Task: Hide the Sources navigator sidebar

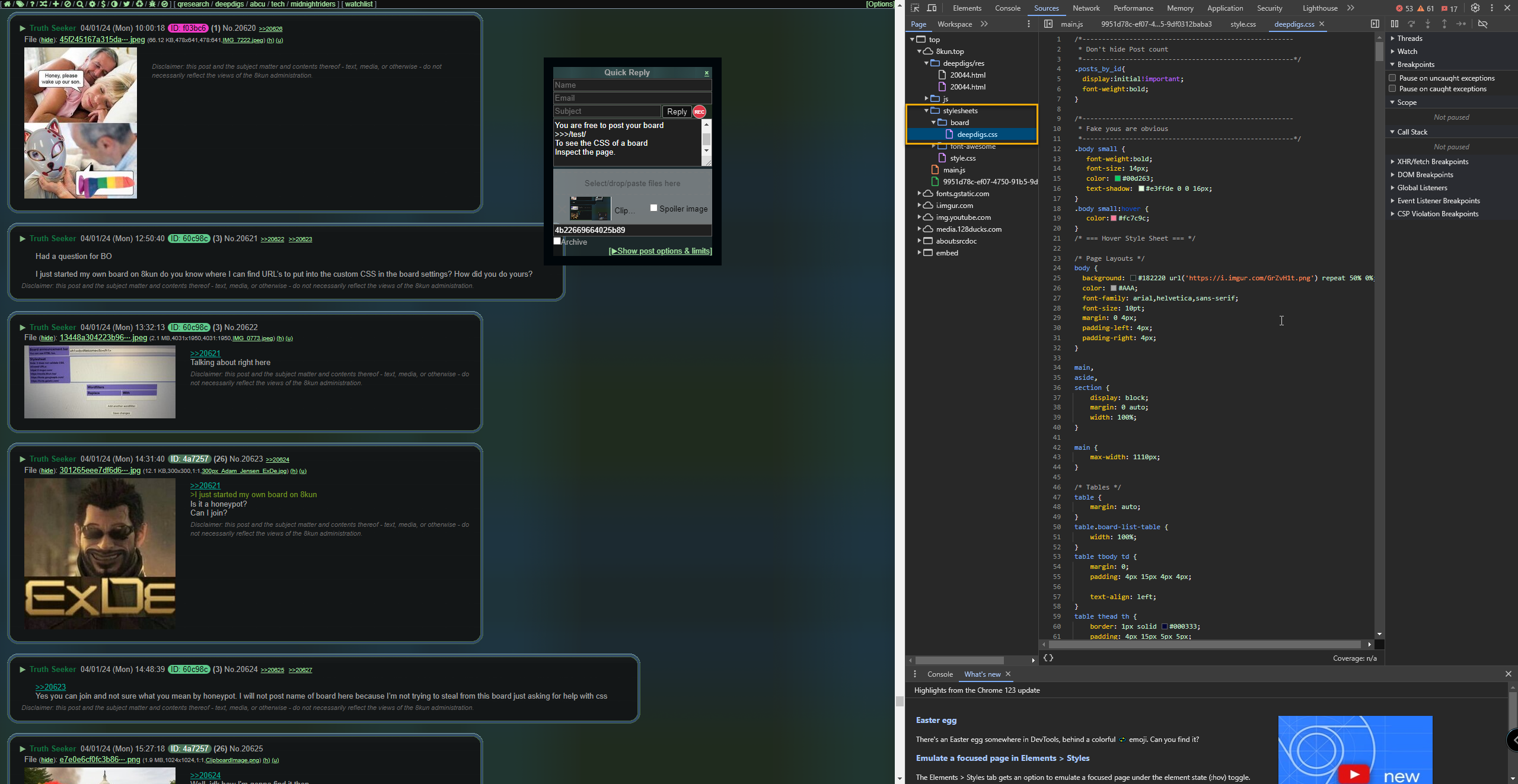Action: coord(1048,24)
